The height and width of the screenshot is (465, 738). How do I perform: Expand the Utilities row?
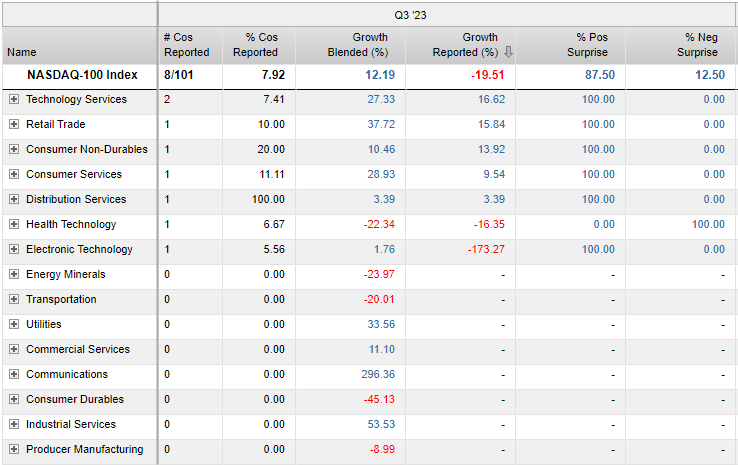14,324
